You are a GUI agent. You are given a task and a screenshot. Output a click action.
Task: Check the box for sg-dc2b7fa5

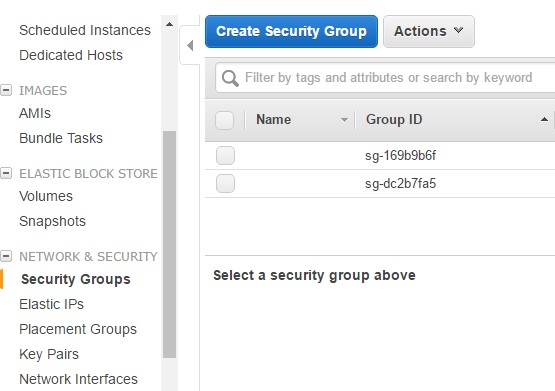(225, 183)
